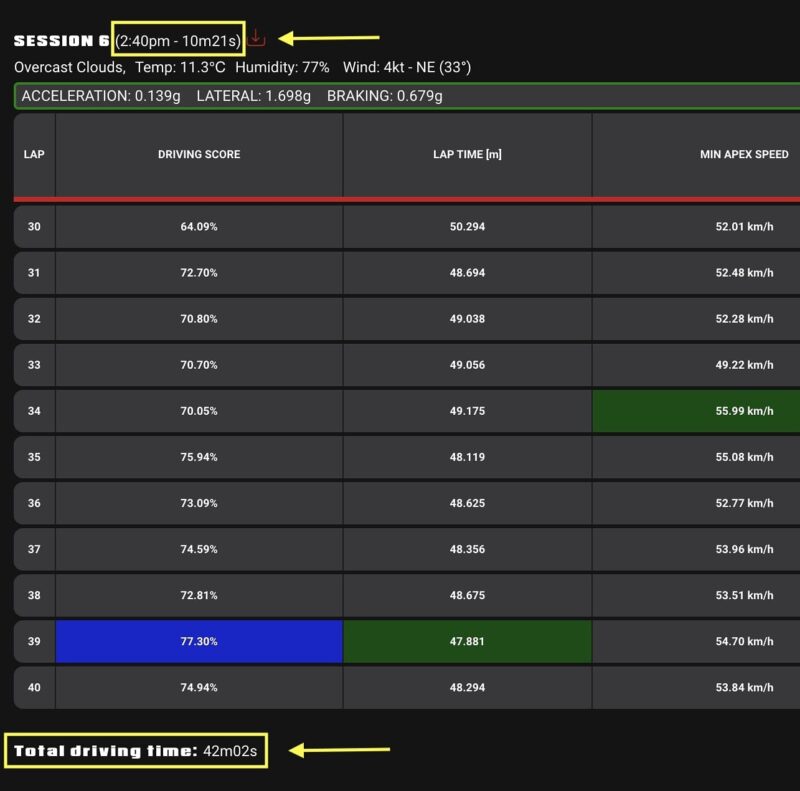Select lap number 30 in the table
The image size is (800, 791).
point(34,227)
